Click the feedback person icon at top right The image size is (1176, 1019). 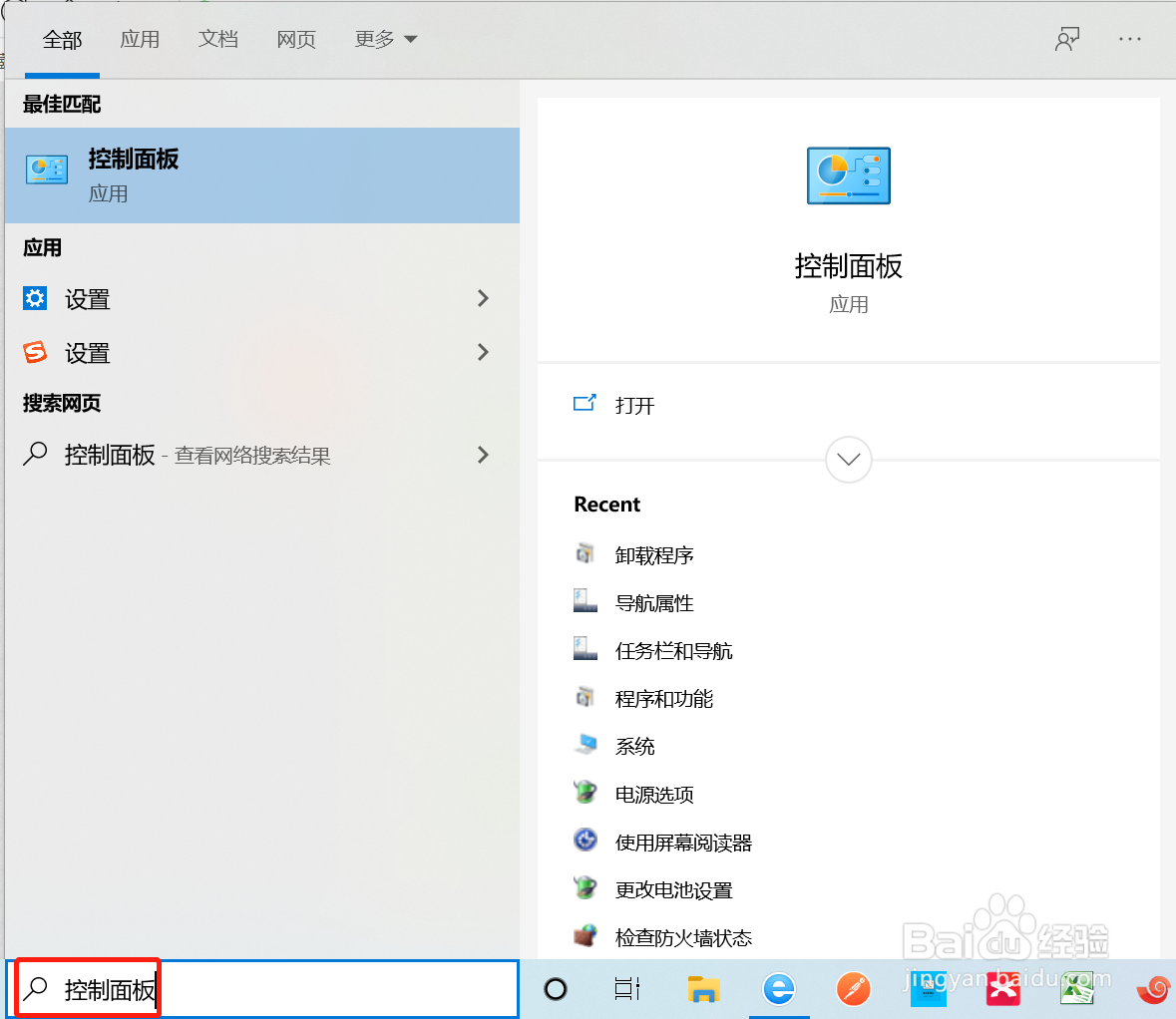1067,39
